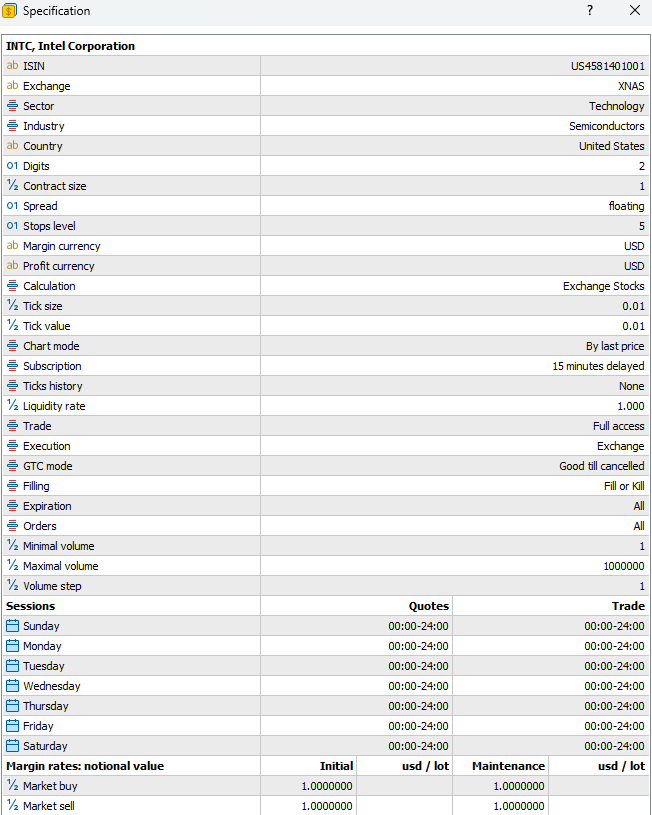652x815 pixels.
Task: Select the XNAS exchange value
Action: tap(631, 86)
